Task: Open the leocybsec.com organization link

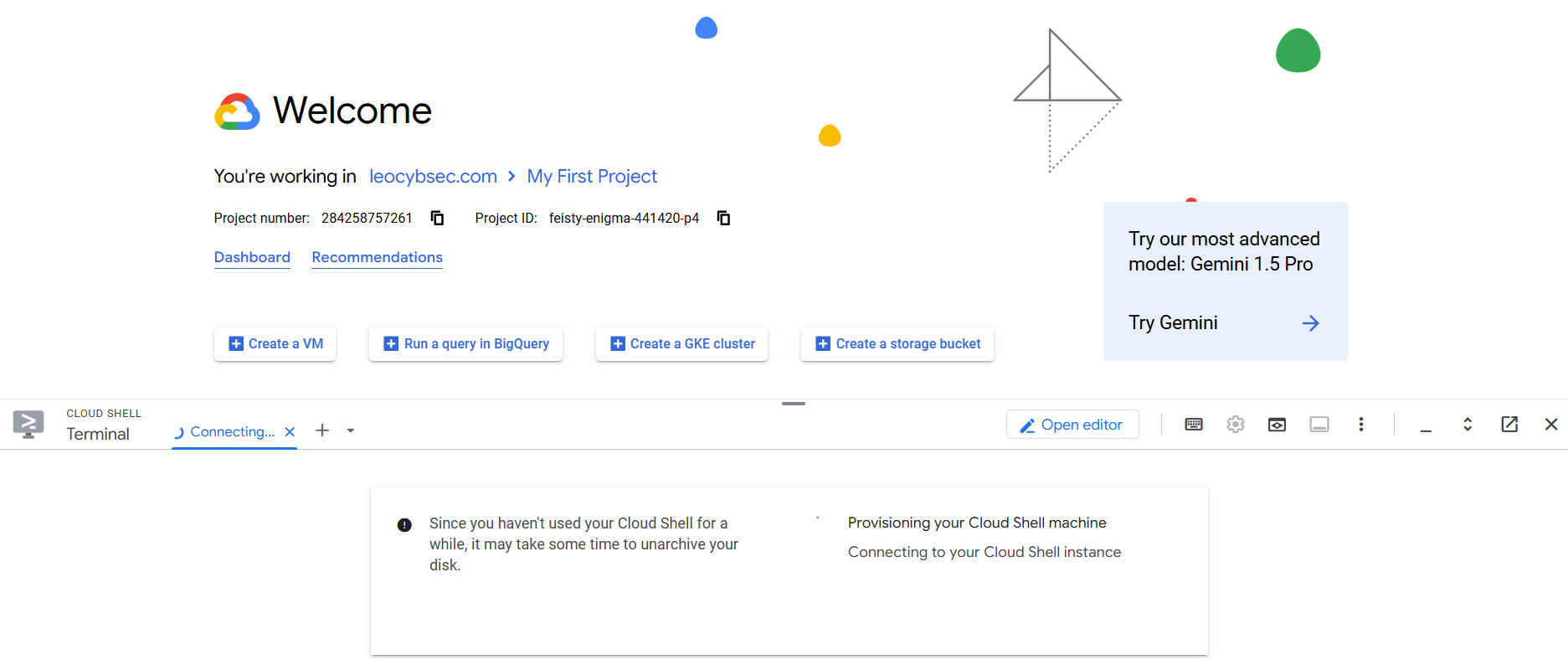Action: [433, 177]
